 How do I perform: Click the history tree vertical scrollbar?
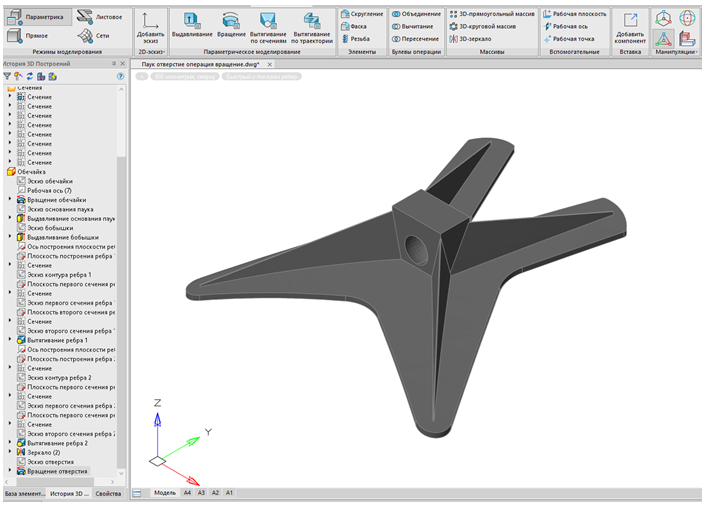122,300
